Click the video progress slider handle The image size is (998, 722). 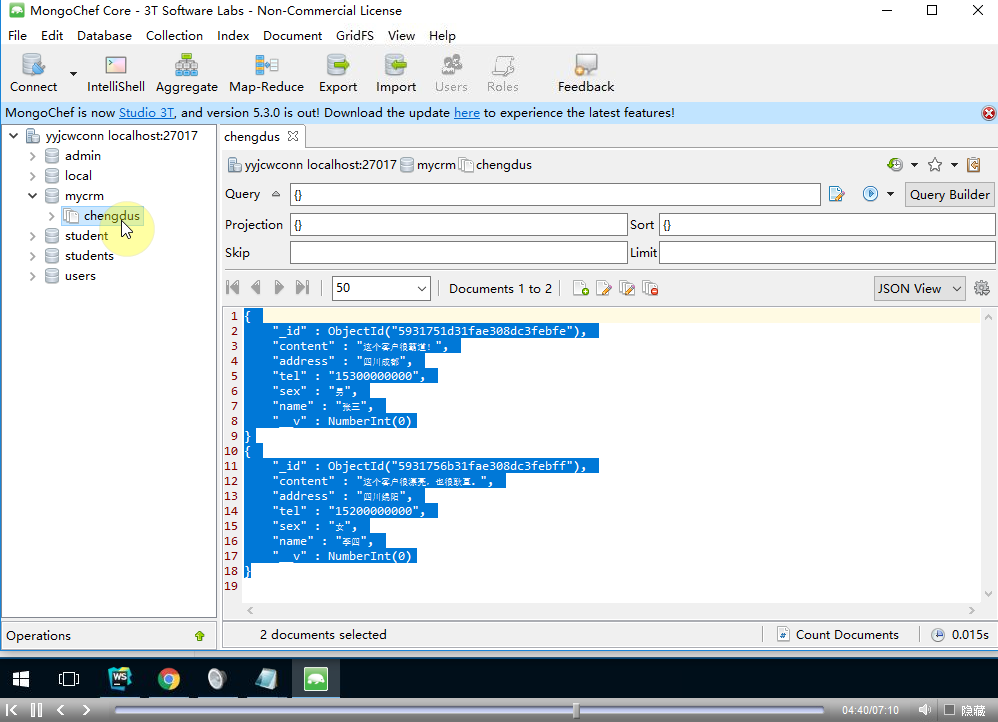(x=576, y=710)
